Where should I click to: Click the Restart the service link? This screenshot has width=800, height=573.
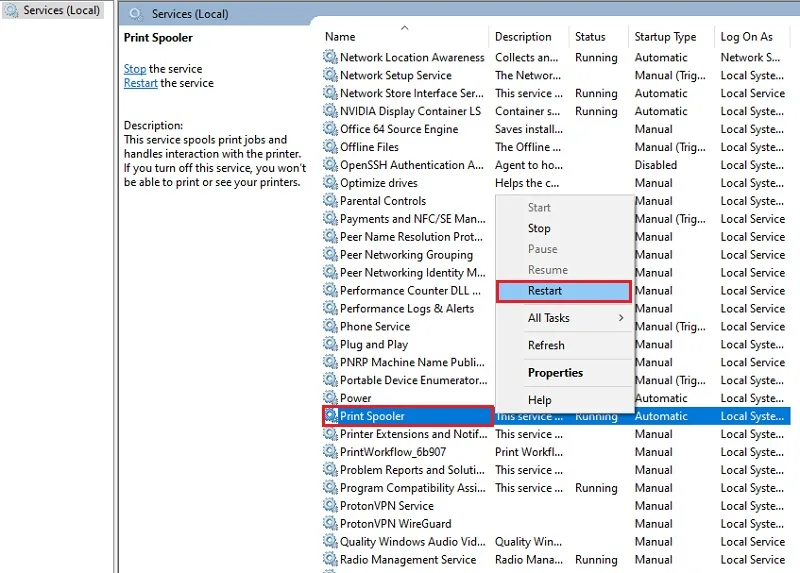[141, 83]
